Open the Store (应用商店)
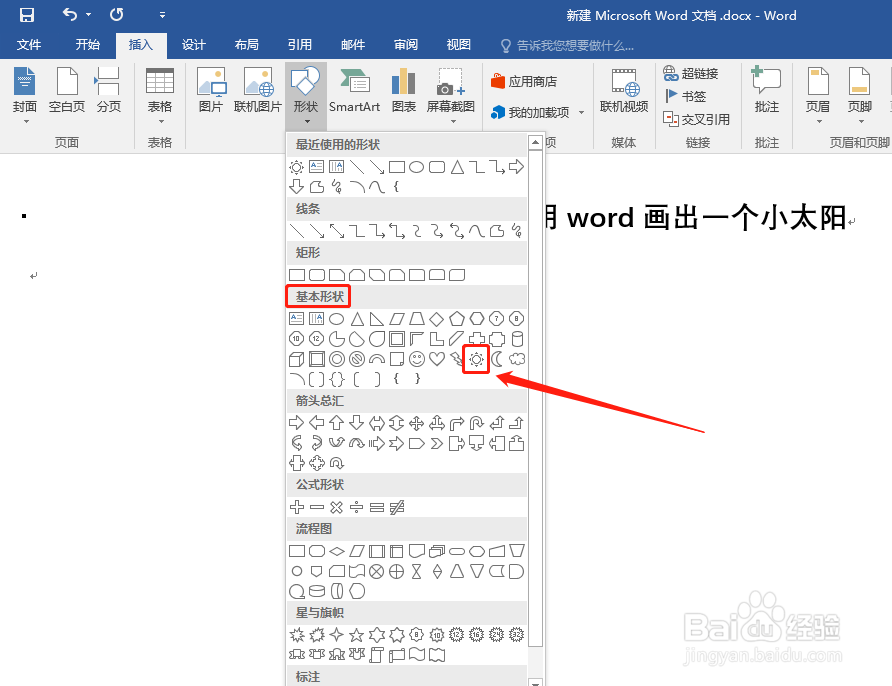This screenshot has width=892, height=686. [x=524, y=81]
